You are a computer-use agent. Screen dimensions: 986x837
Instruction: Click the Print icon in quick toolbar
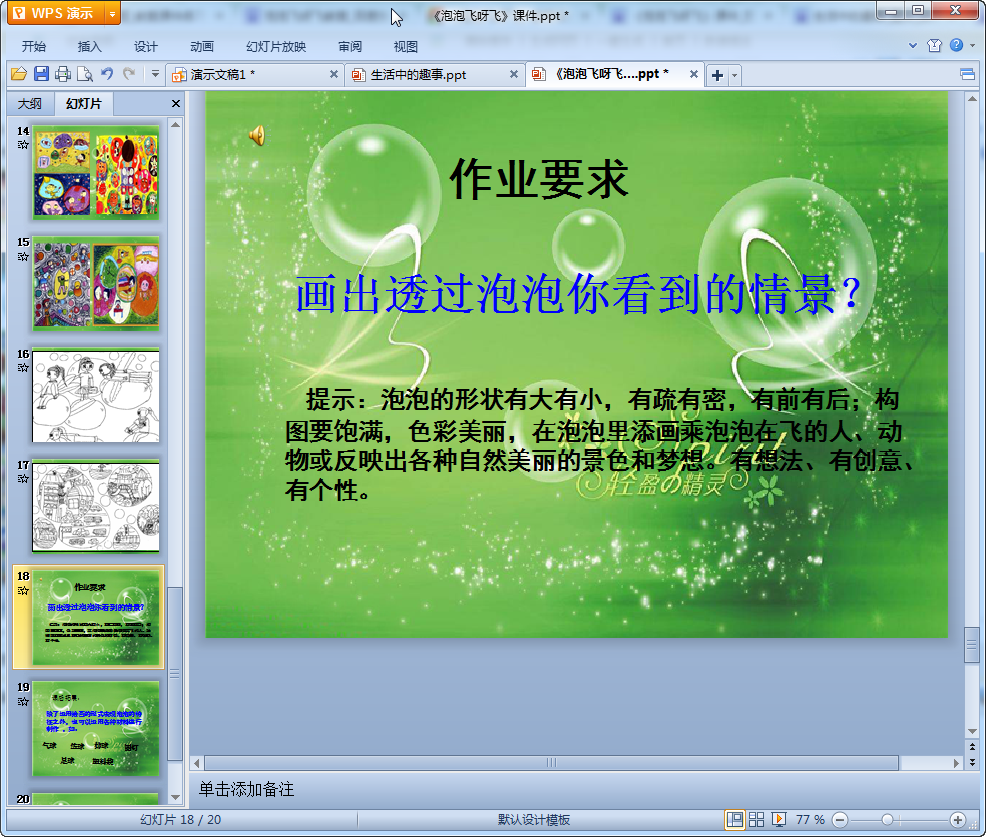(63, 74)
